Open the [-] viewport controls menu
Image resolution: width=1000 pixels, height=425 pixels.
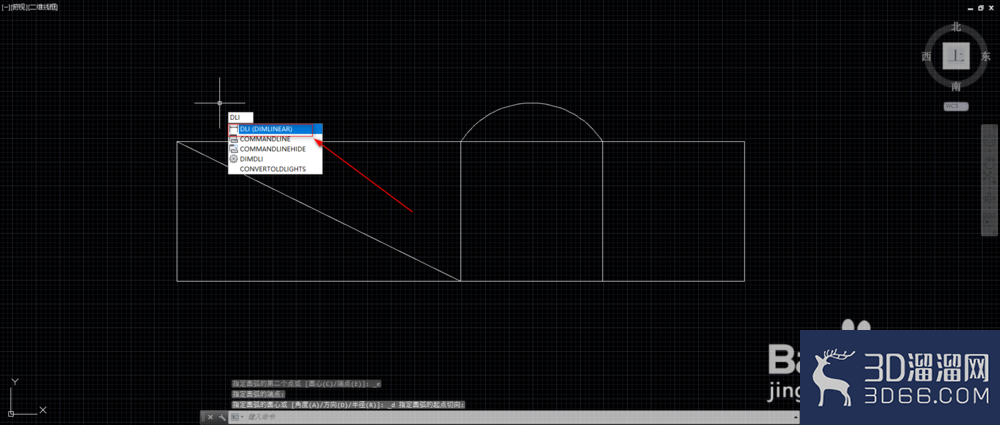6,7
